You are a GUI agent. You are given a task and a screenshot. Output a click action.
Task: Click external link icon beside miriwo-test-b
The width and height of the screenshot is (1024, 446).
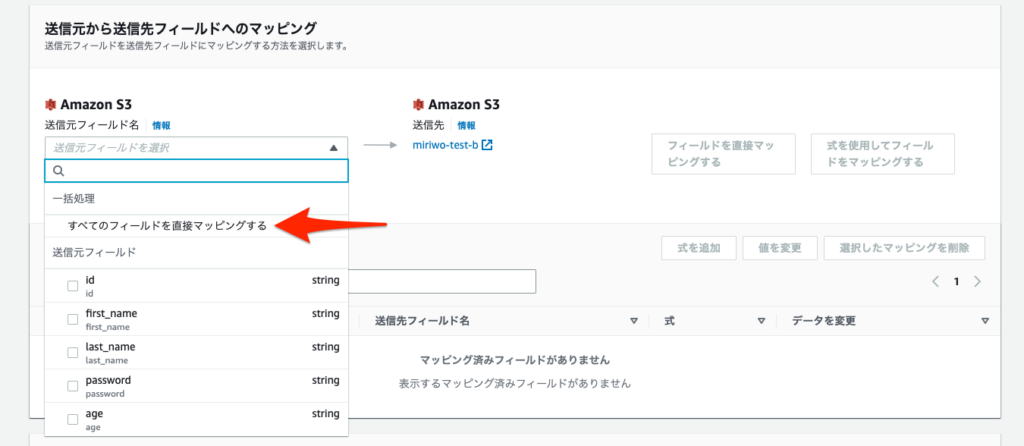pos(487,145)
